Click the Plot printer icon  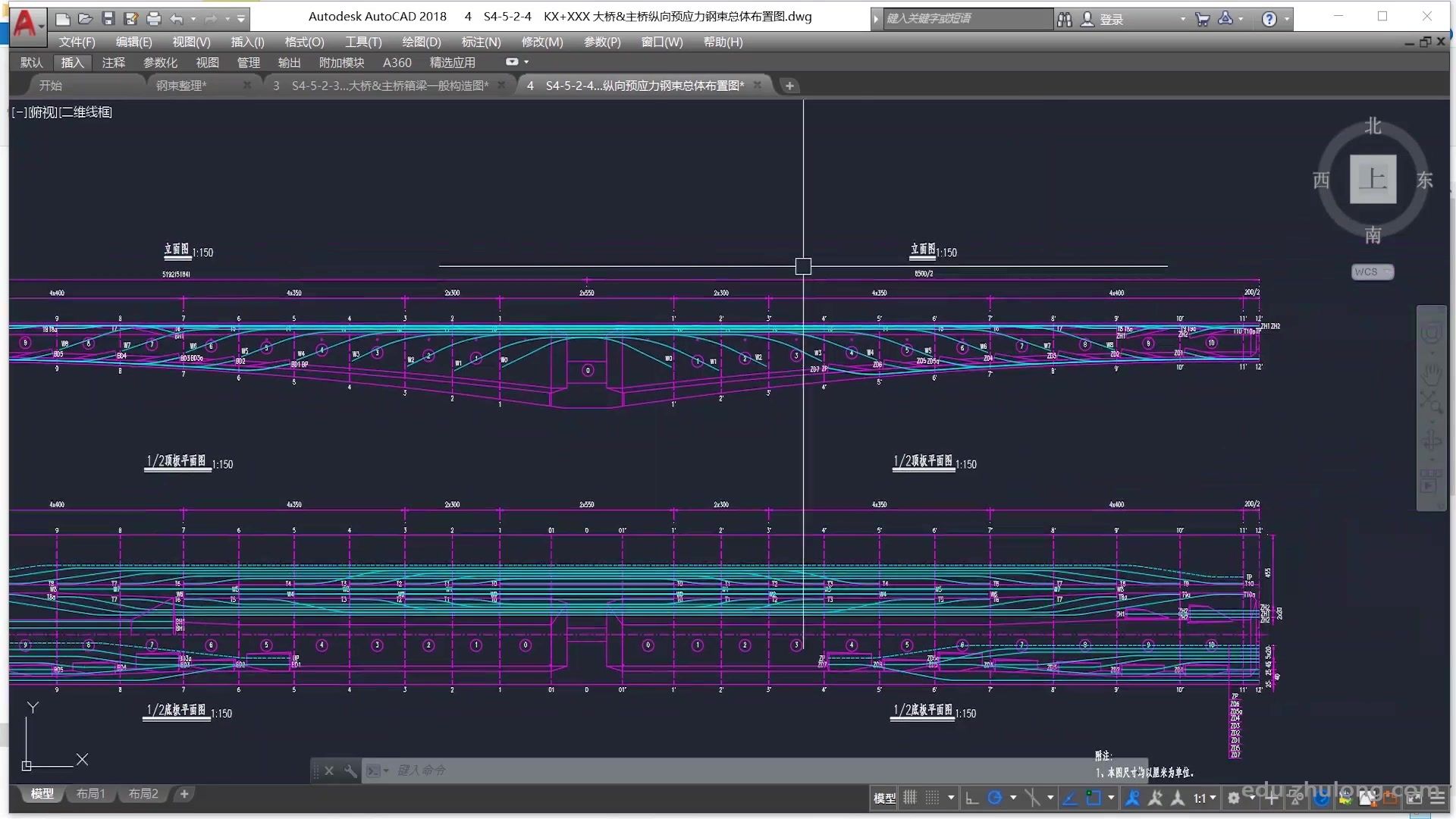153,19
